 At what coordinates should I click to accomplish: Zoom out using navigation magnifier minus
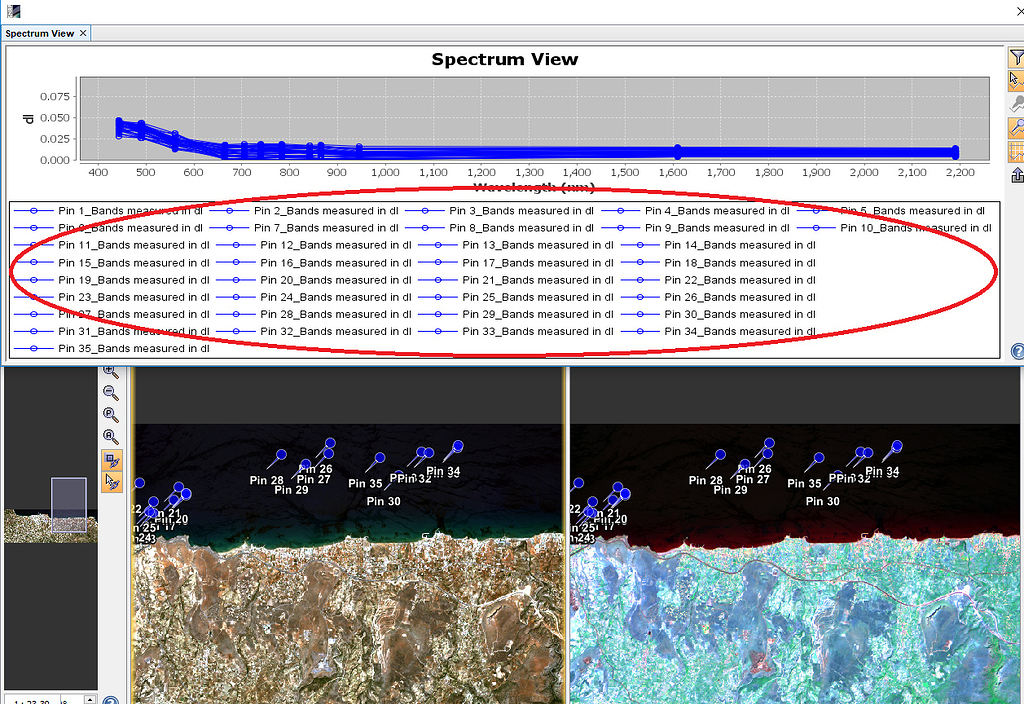point(111,393)
